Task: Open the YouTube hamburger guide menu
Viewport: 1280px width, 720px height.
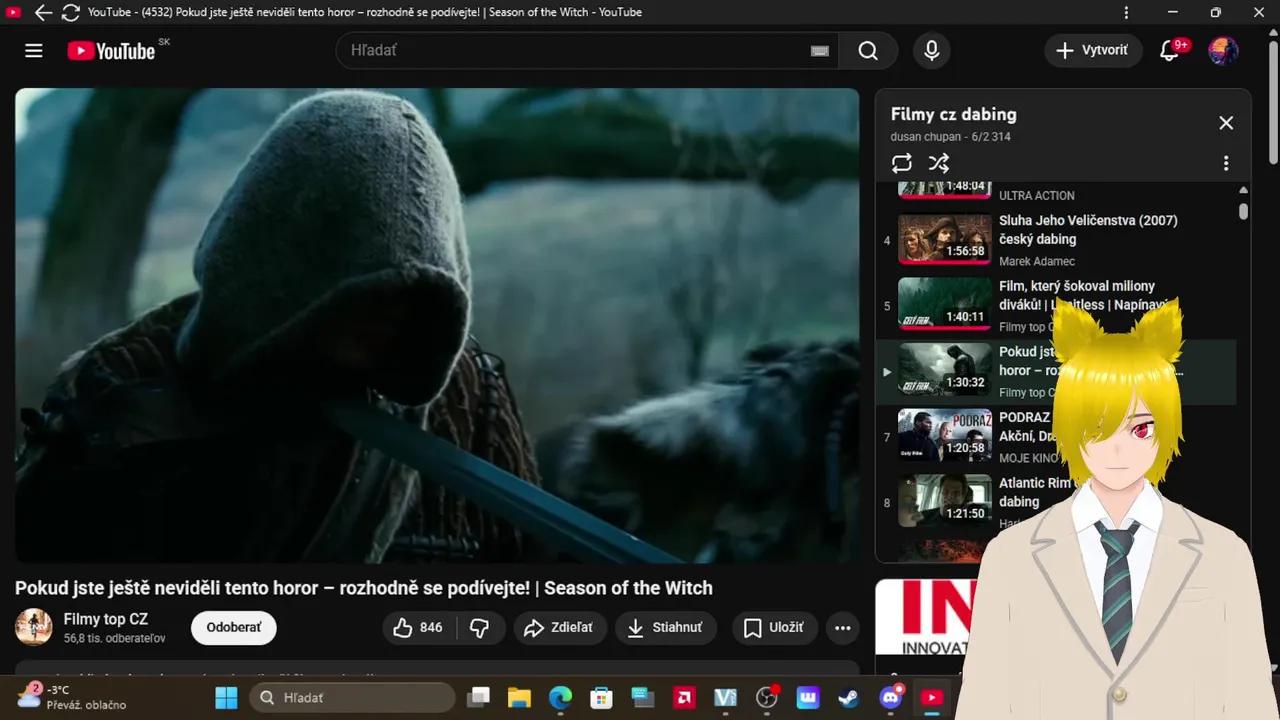Action: pos(34,51)
